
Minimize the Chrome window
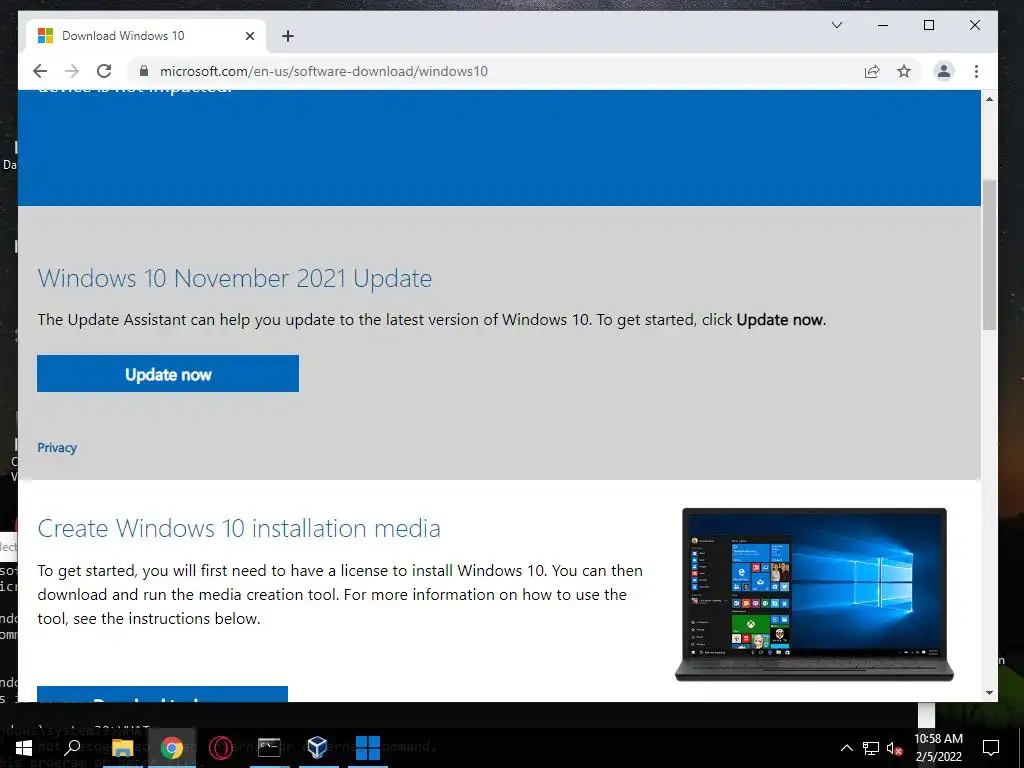point(883,25)
